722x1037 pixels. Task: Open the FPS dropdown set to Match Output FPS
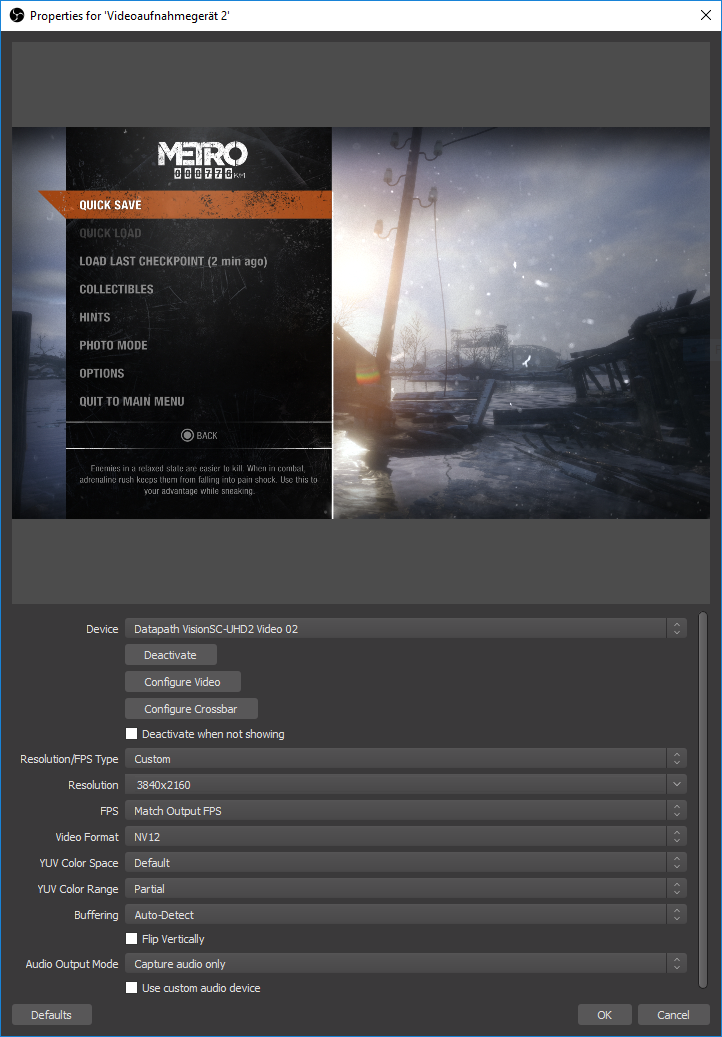[x=405, y=810]
